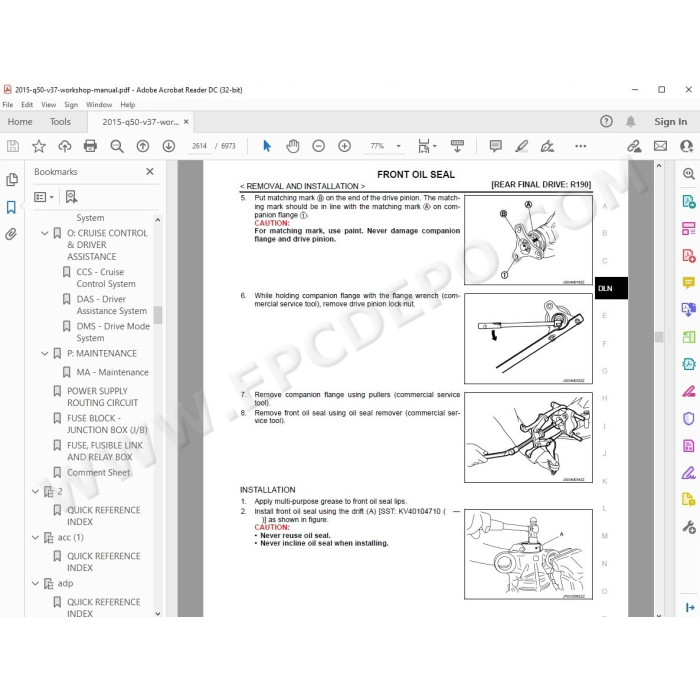Open the Window menu
The width and height of the screenshot is (700, 700).
[x=99, y=104]
